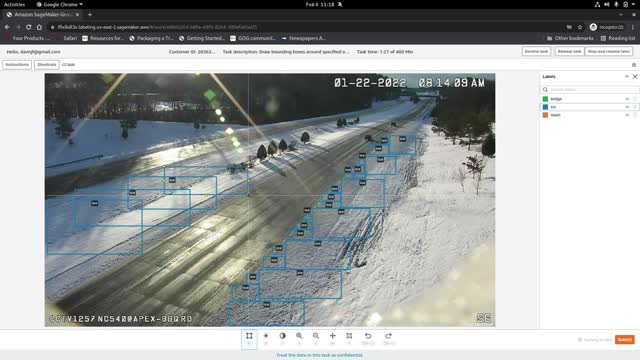
Task: Select the orange seam label swatch
Action: click(545, 115)
